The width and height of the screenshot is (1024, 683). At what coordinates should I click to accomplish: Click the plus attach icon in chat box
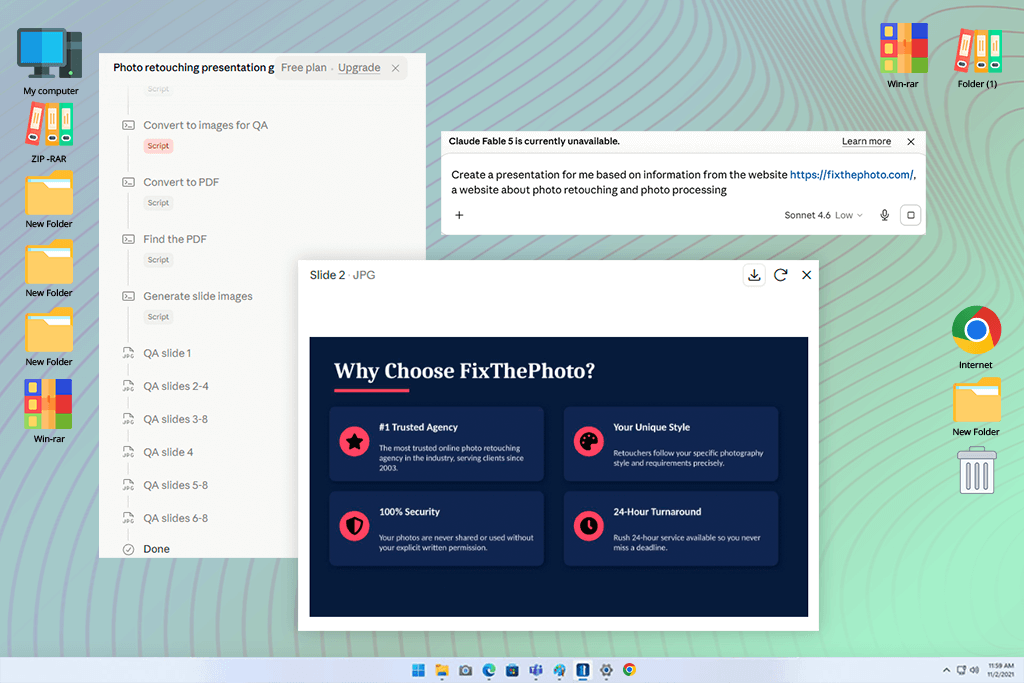459,215
